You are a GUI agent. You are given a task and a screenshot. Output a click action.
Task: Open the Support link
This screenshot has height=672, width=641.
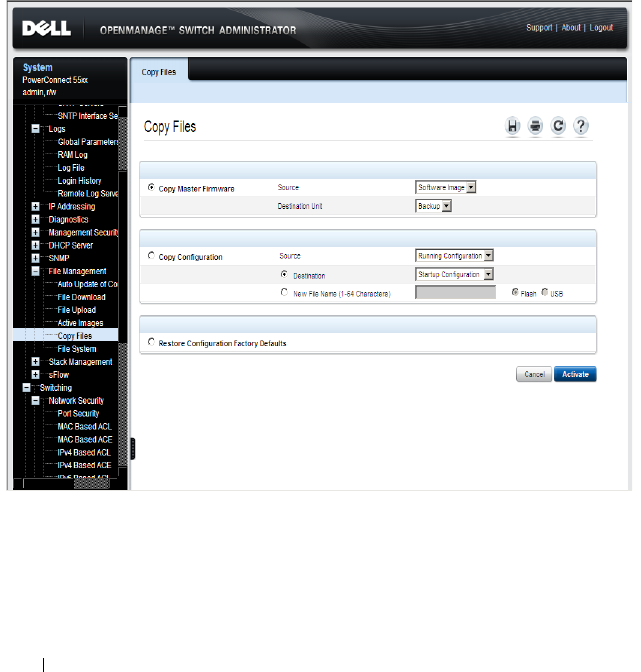[x=539, y=27]
